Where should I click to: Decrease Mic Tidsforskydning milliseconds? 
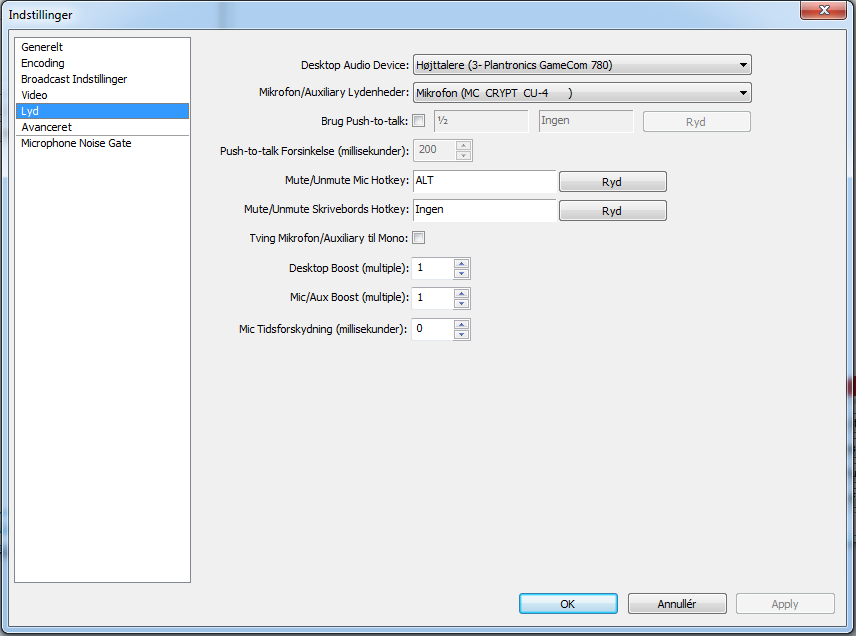coord(461,334)
